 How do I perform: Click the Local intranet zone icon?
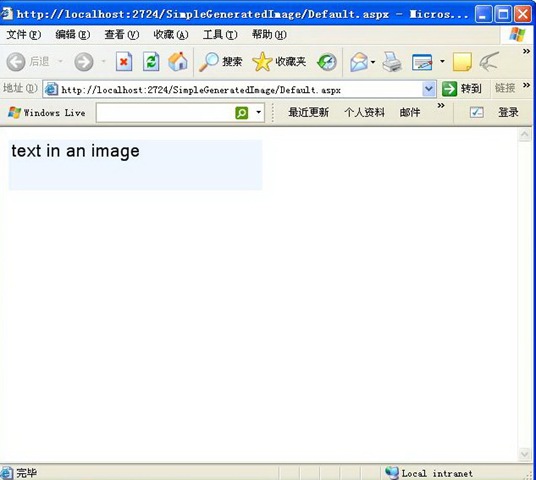coord(392,473)
